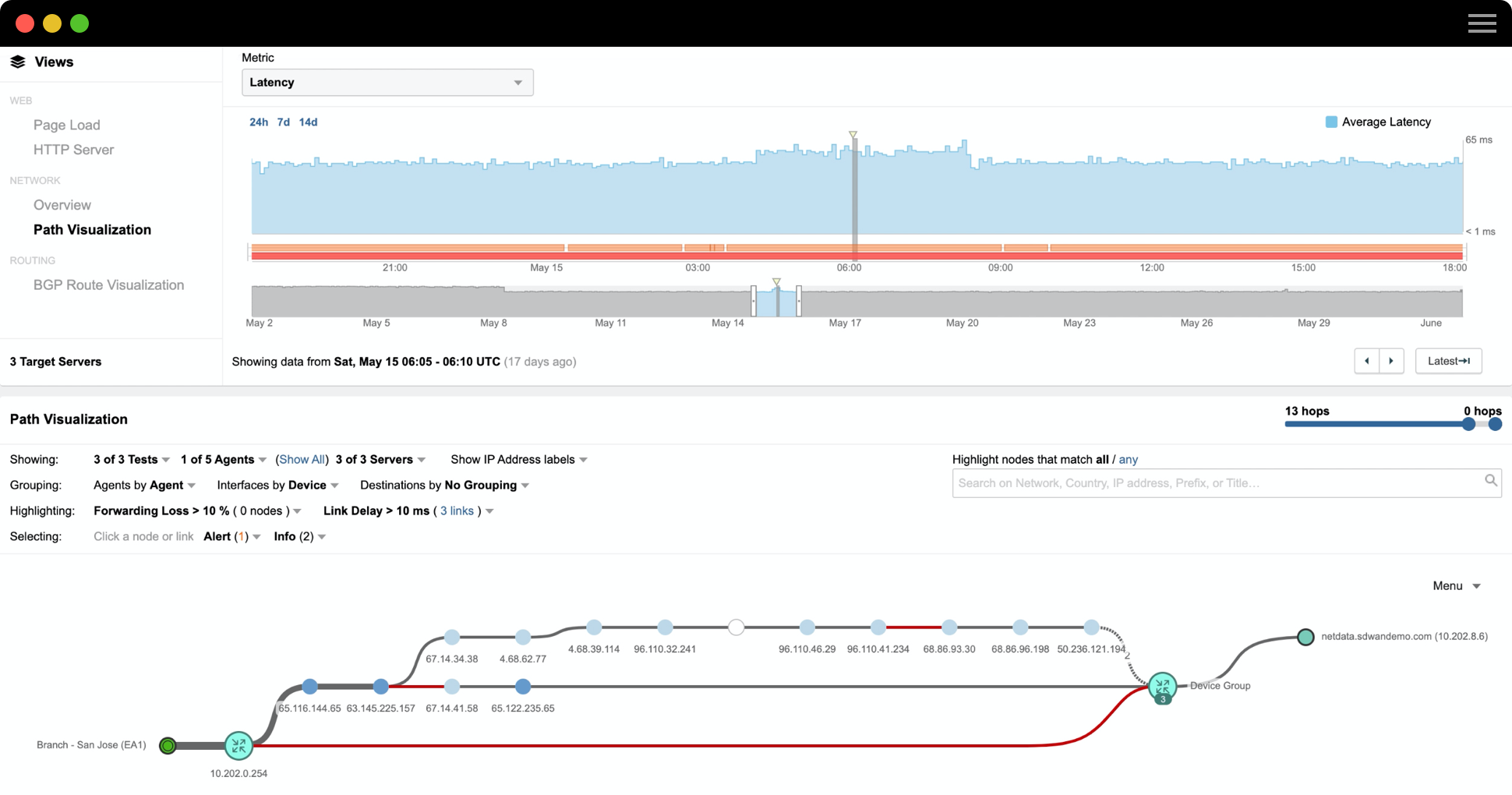Image resolution: width=1512 pixels, height=795 pixels.
Task: Select the 14d time range
Action: (x=308, y=122)
